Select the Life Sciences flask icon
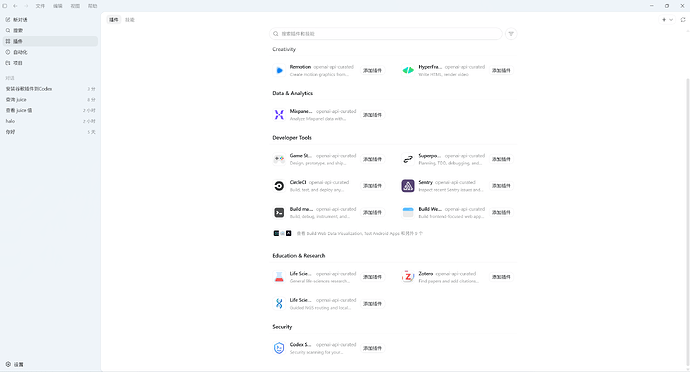Viewport: 690px width, 372px height. click(x=279, y=277)
